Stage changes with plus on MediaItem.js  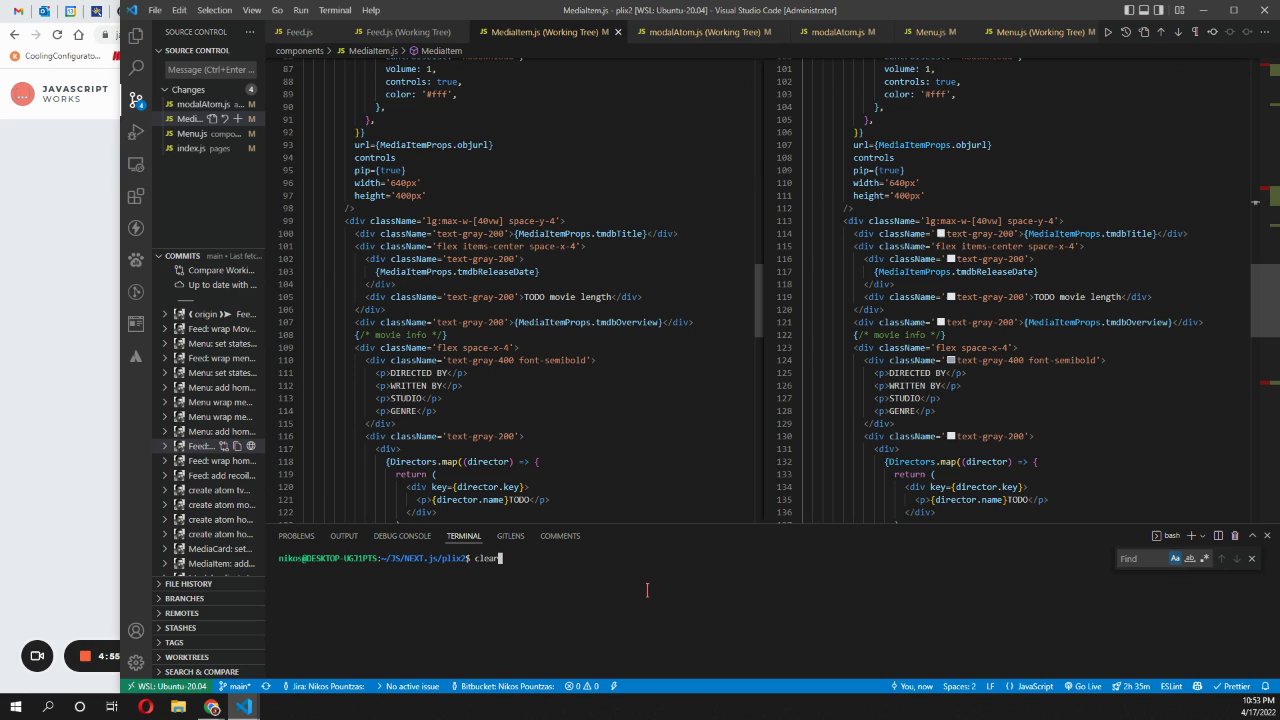[x=237, y=119]
